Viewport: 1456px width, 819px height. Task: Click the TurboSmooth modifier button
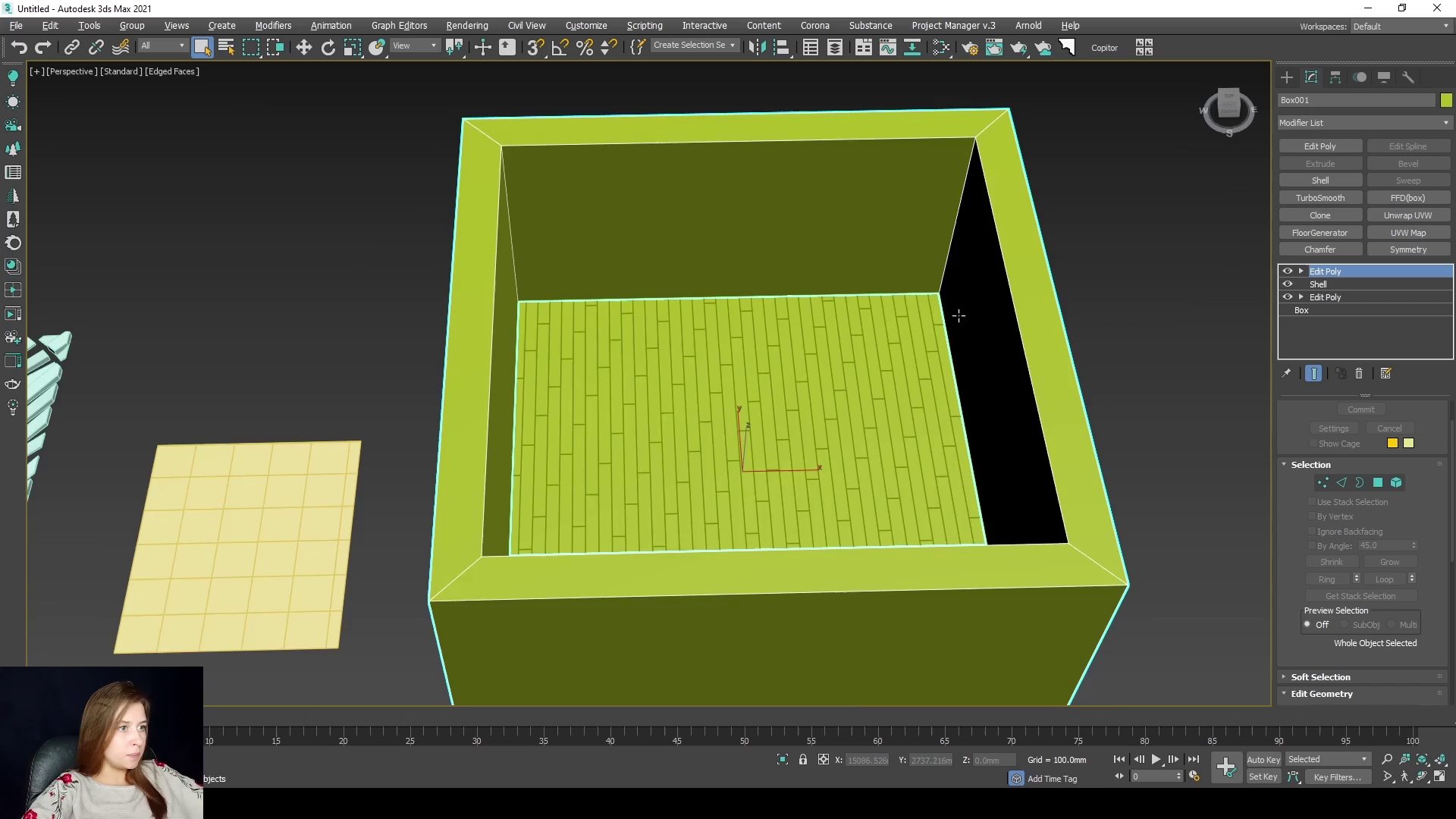click(x=1319, y=198)
